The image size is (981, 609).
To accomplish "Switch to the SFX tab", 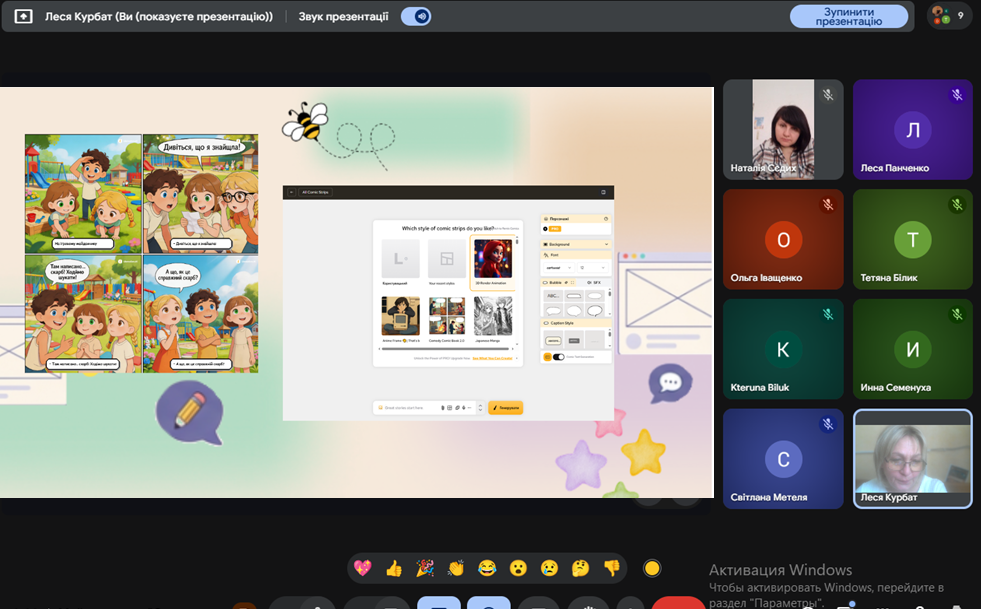I will pos(596,283).
